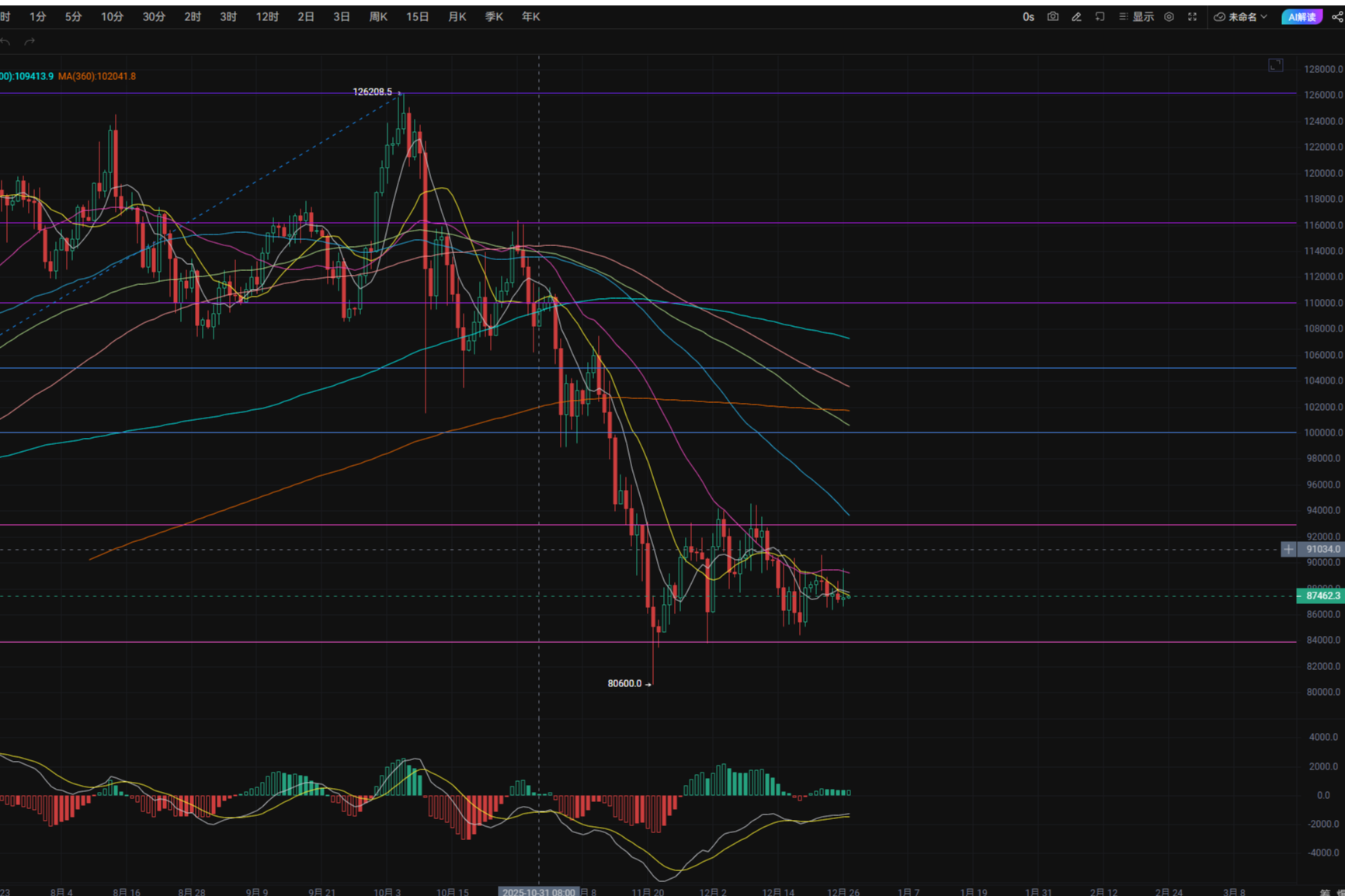The width and height of the screenshot is (1345, 896).
Task: Choose the 12时 timeframe
Action: pyautogui.click(x=267, y=16)
